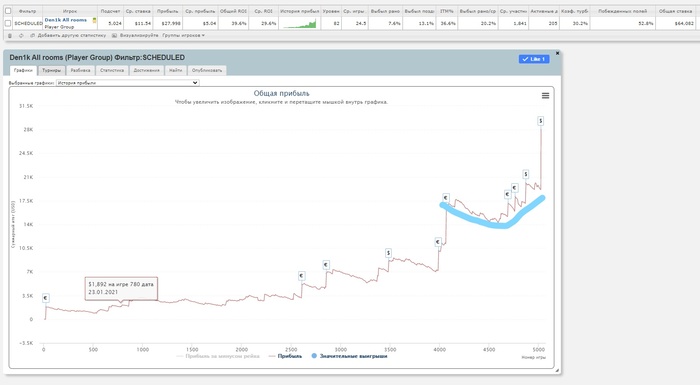
Task: Toggle the Прибыль series in the legend
Action: click(x=285, y=356)
